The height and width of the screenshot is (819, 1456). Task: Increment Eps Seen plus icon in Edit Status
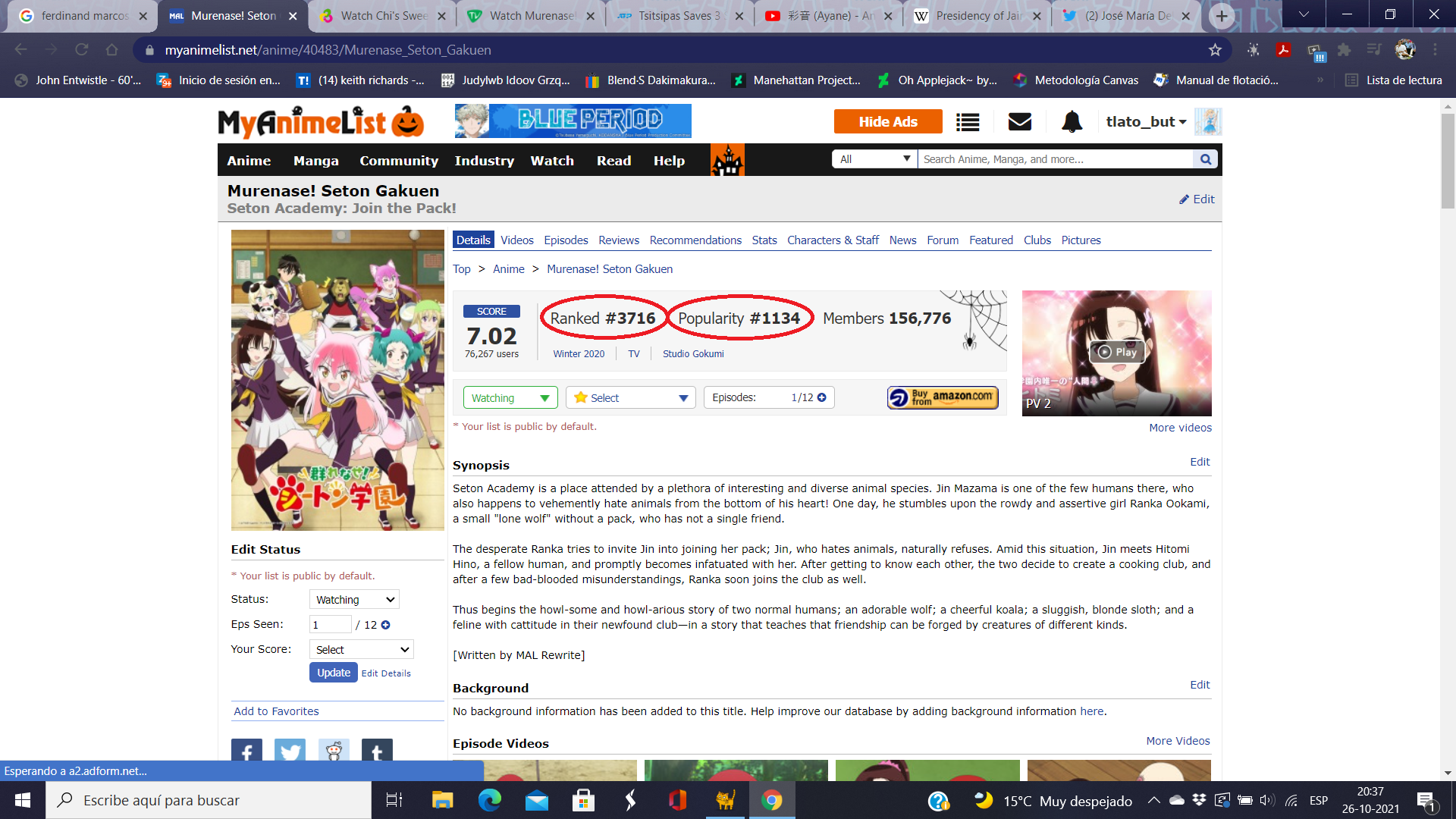coord(385,625)
